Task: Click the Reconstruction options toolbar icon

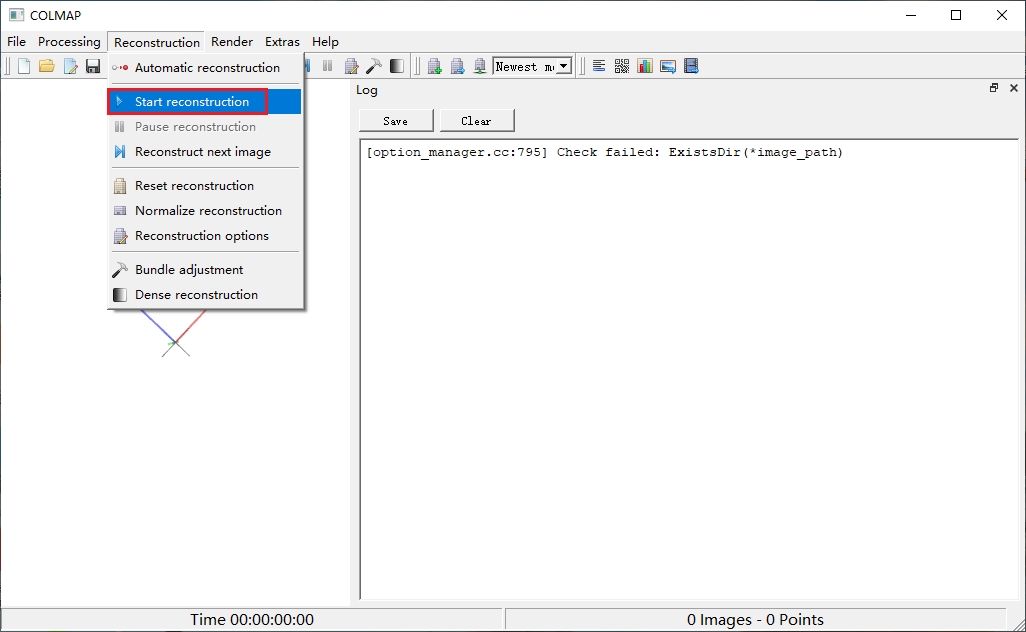Action: (351, 66)
